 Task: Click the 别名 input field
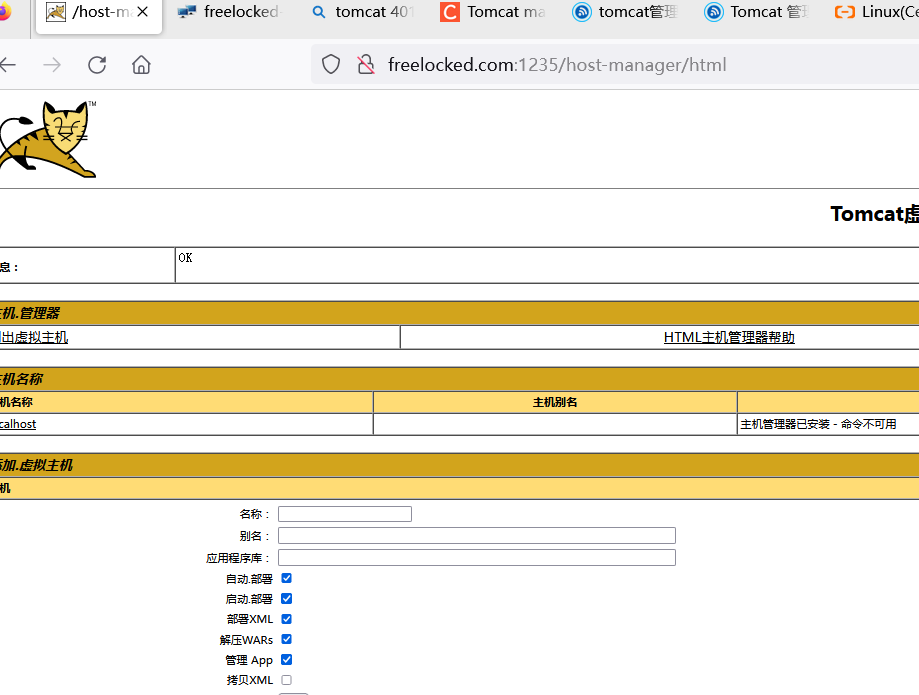[476, 536]
